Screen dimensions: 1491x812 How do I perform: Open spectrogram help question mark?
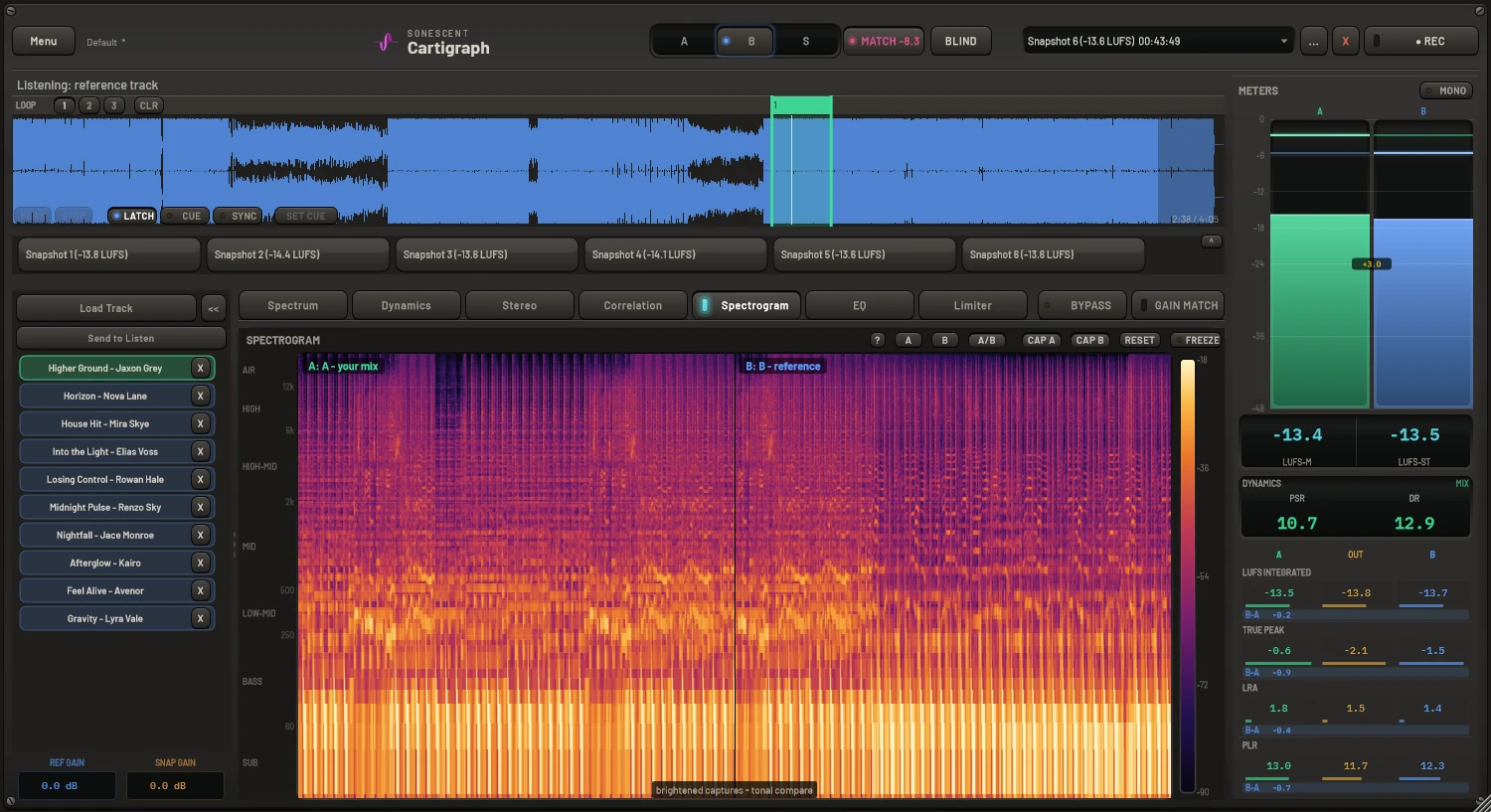(877, 340)
